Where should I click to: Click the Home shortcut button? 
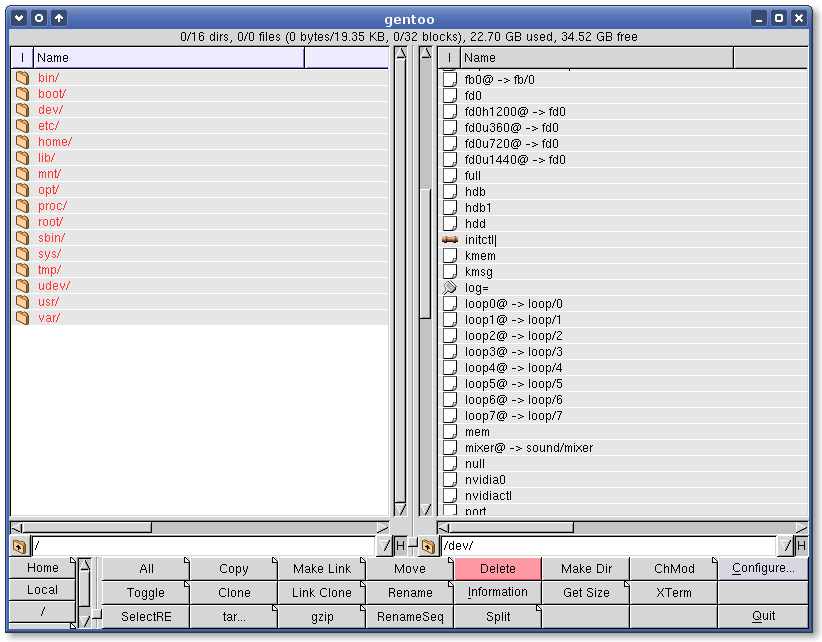pyautogui.click(x=42, y=568)
